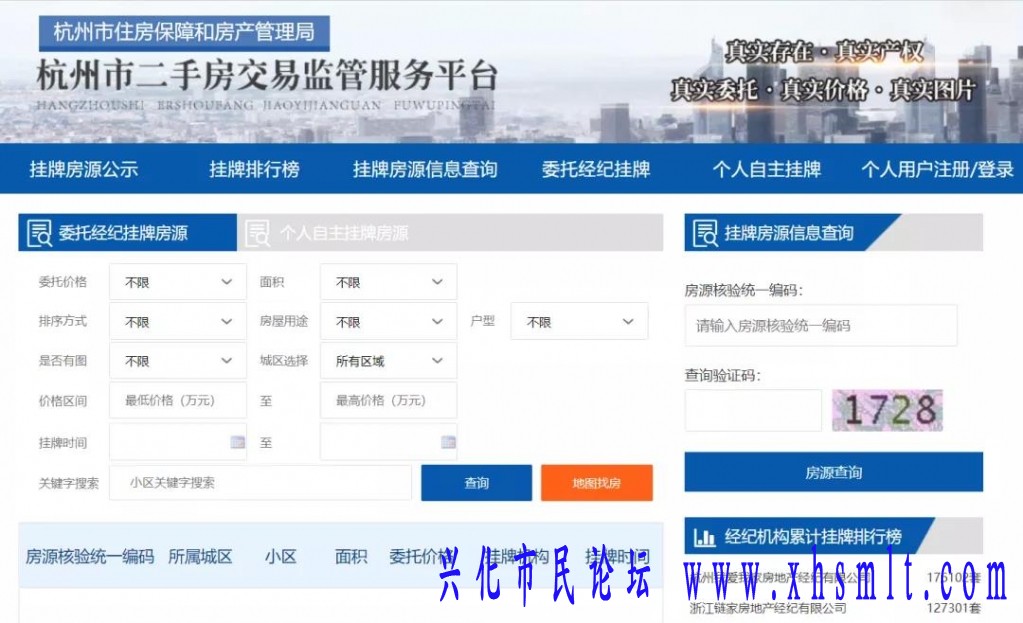Click the 房源查询 button
The height and width of the screenshot is (623, 1023).
coord(833,472)
